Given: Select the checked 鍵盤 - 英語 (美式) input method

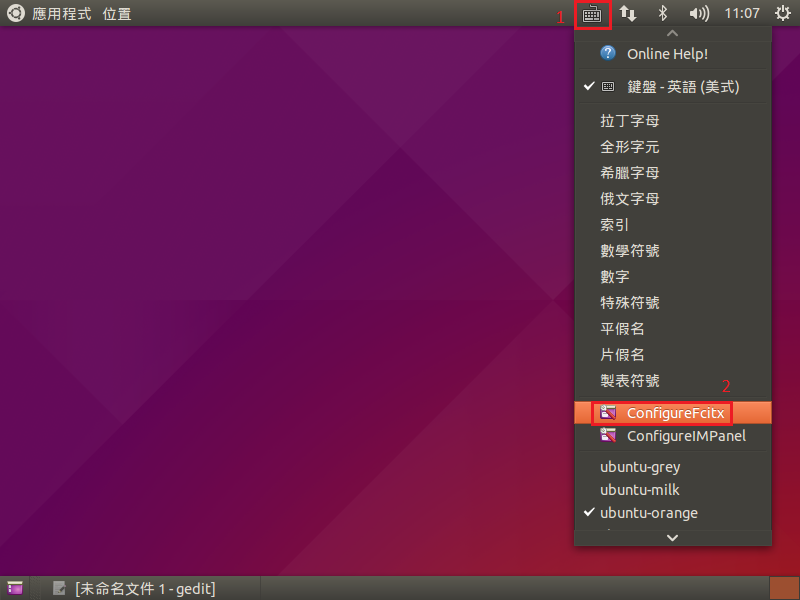Looking at the screenshot, I should (682, 87).
